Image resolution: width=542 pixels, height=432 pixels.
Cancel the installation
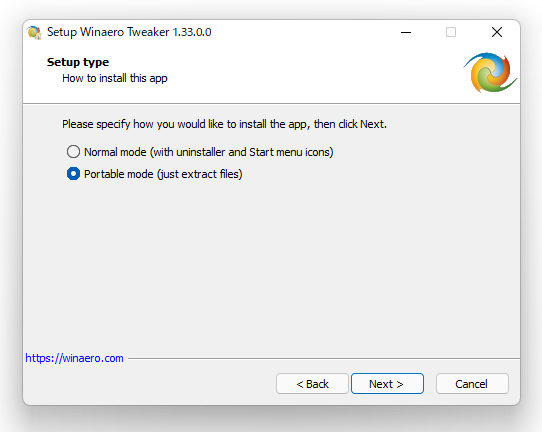pos(472,384)
